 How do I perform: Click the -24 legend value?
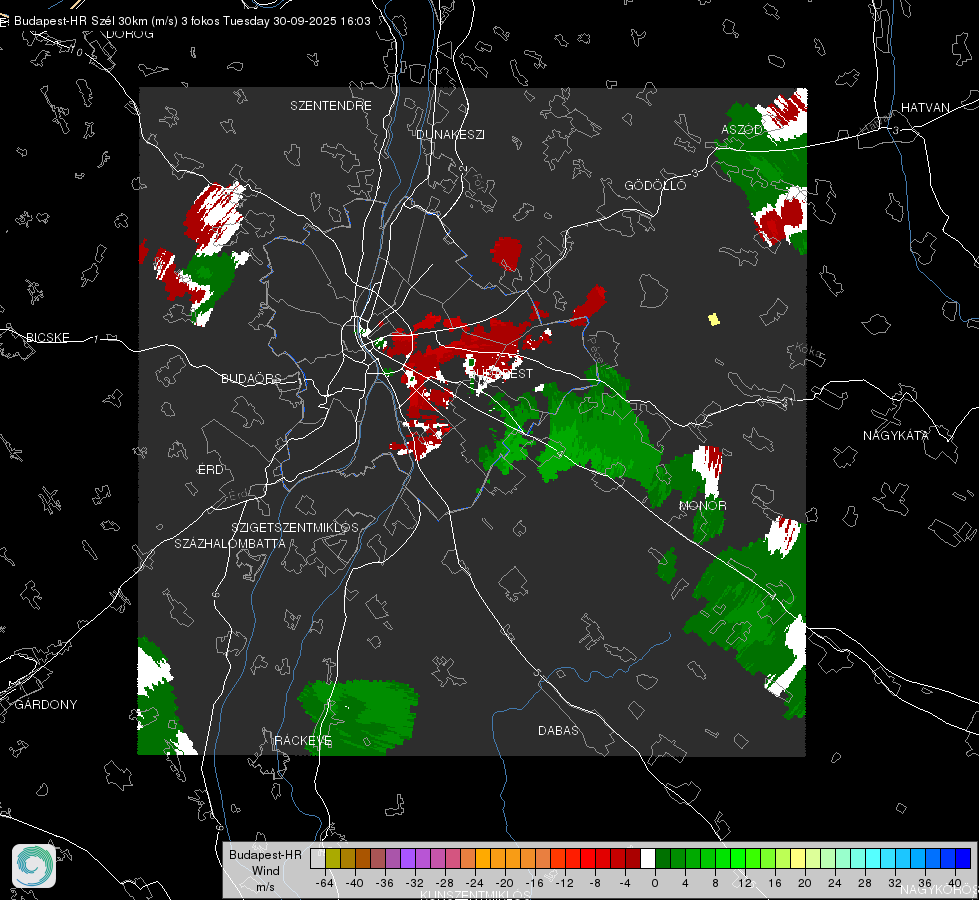475,883
